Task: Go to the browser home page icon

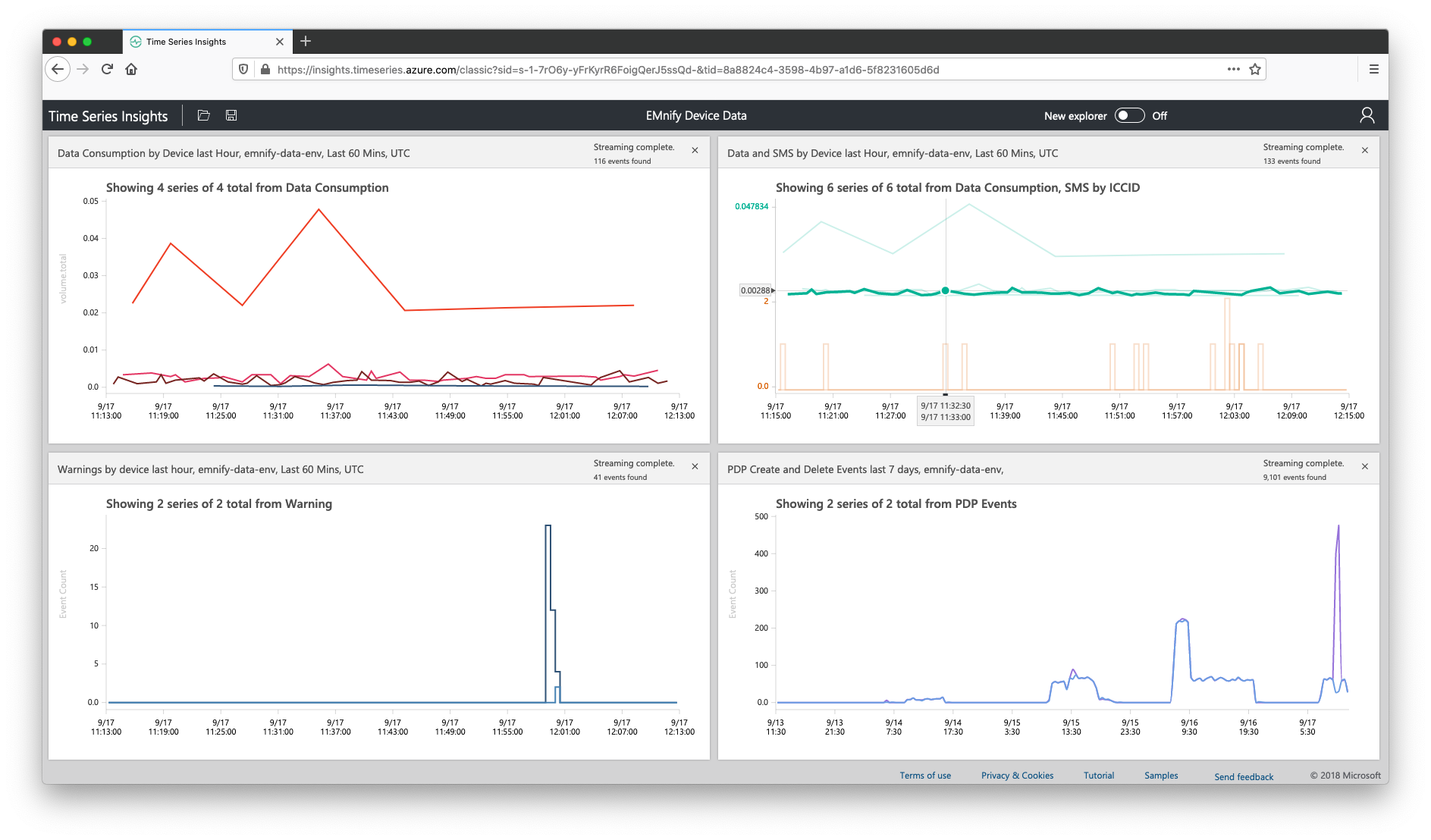Action: tap(132, 69)
